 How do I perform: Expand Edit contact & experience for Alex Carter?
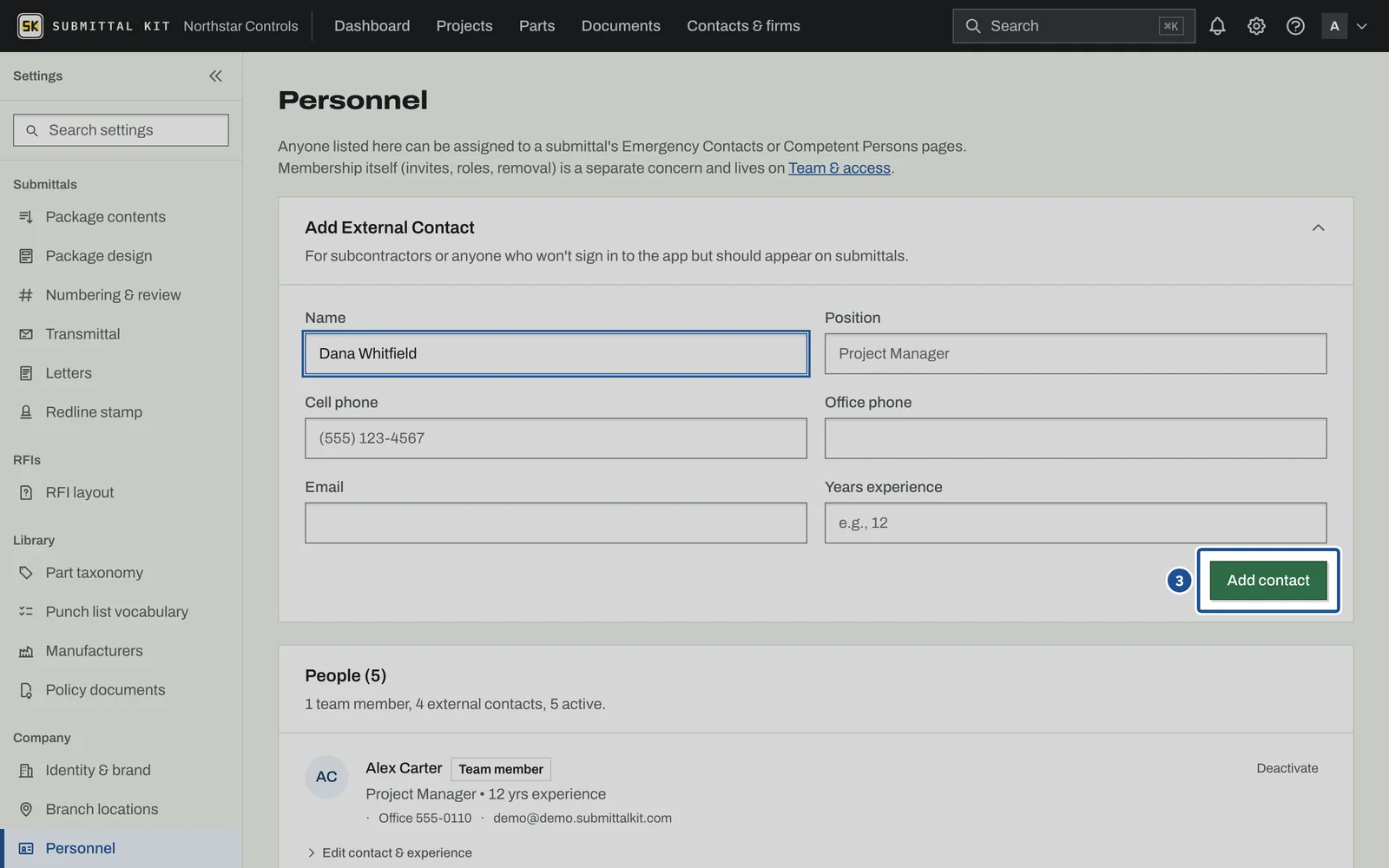click(x=389, y=853)
